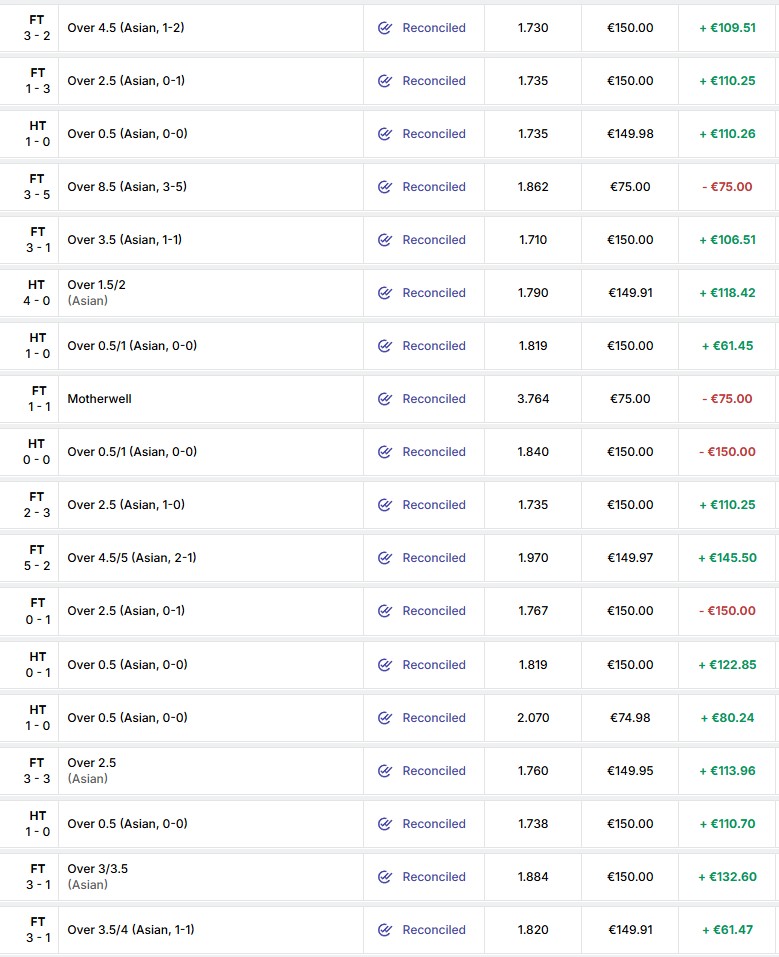The width and height of the screenshot is (779, 957).
Task: Select the Over 2.5 (Asian, 1-0) bet
Action: tap(126, 505)
